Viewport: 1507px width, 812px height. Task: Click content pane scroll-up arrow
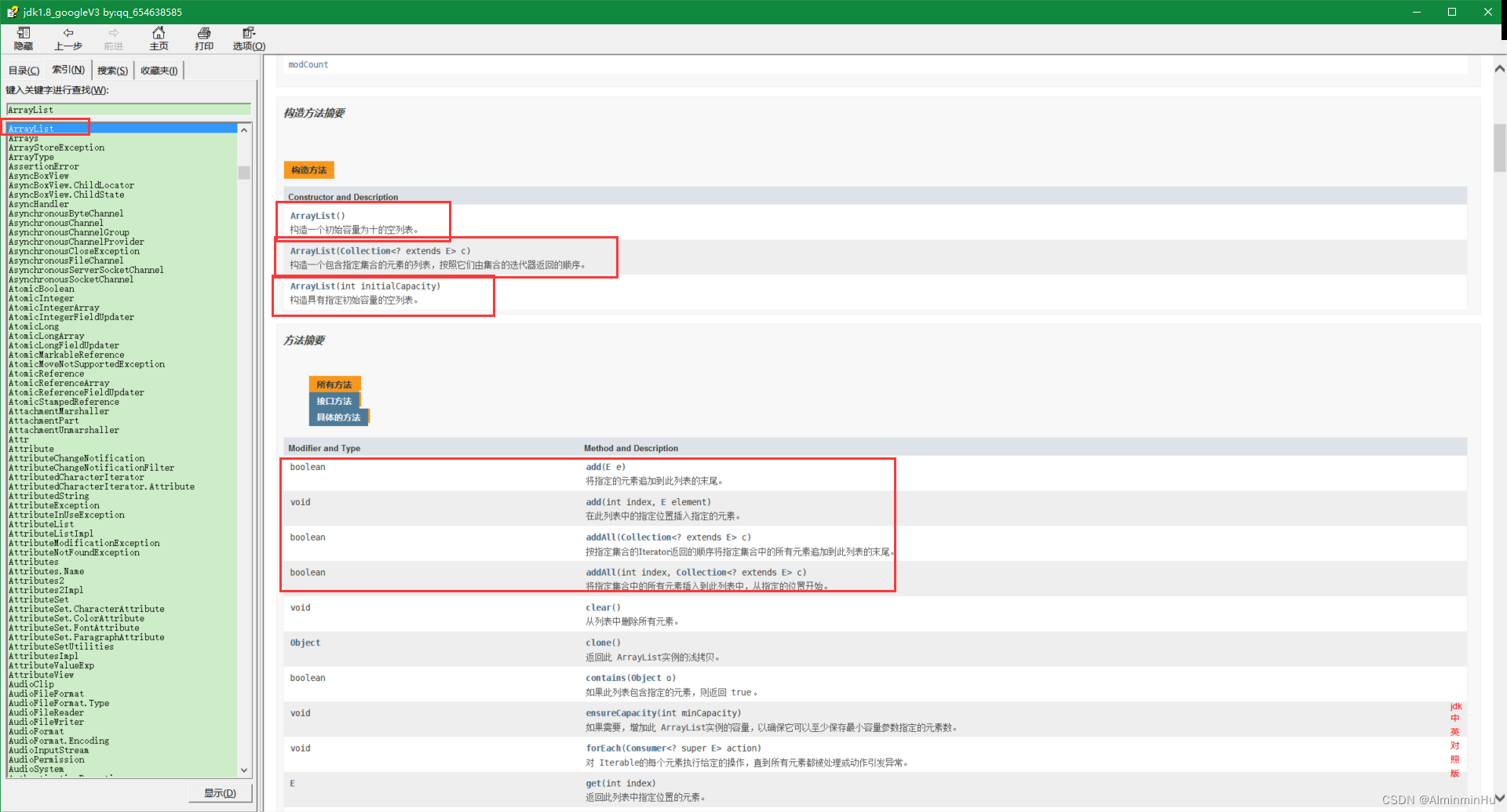point(1499,68)
